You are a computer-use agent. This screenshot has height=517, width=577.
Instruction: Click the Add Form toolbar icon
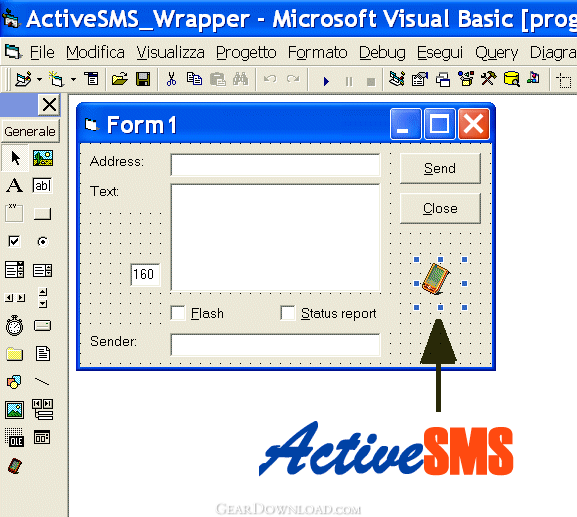click(56, 79)
